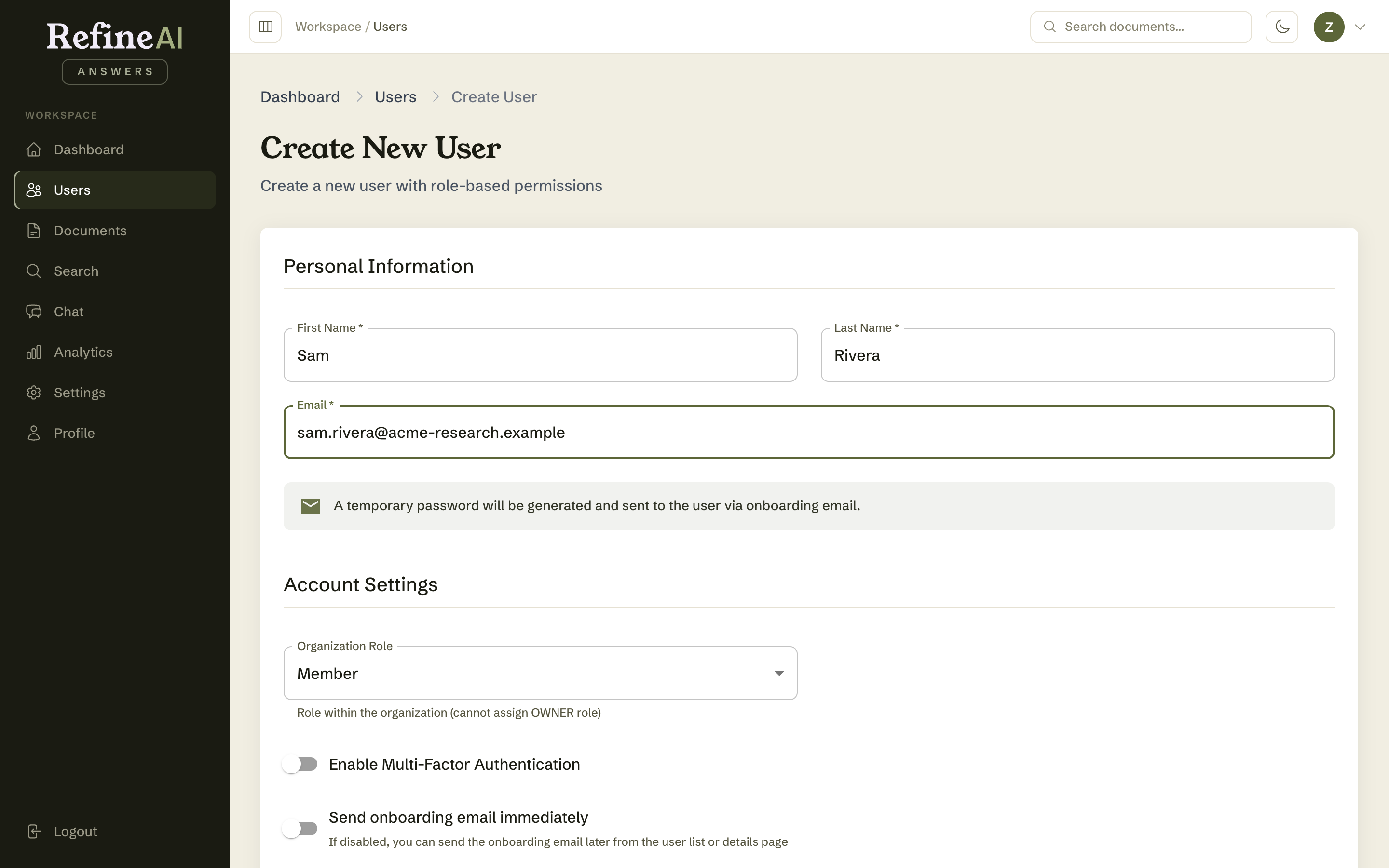The height and width of the screenshot is (868, 1389).
Task: Select the Users sidebar menu item
Action: point(115,190)
